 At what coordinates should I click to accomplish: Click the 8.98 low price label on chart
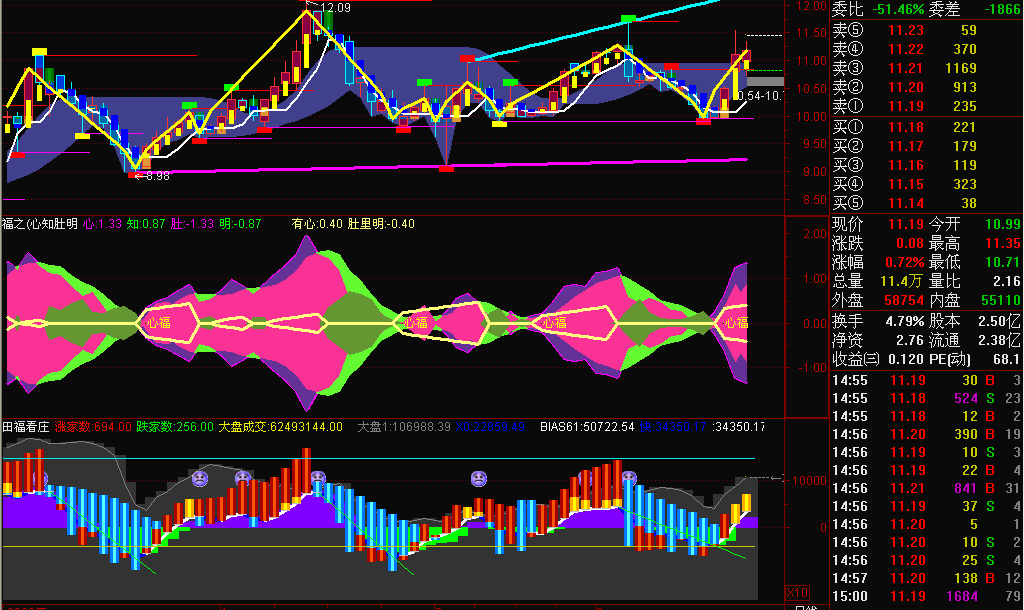coord(157,176)
